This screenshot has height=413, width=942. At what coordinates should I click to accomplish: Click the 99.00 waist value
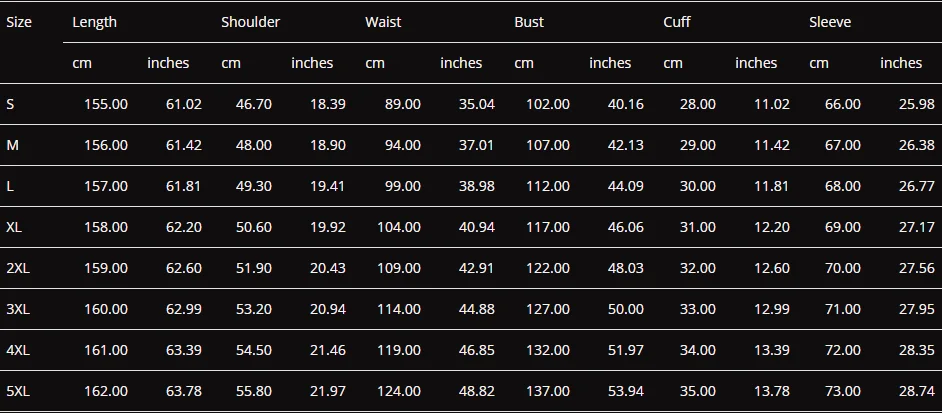(403, 186)
